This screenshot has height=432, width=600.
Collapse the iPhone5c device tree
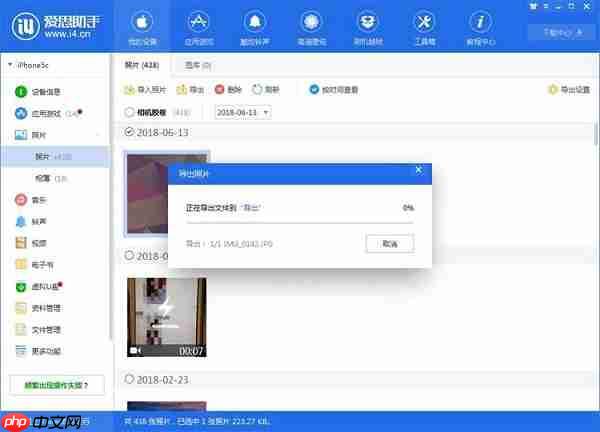(x=11, y=66)
